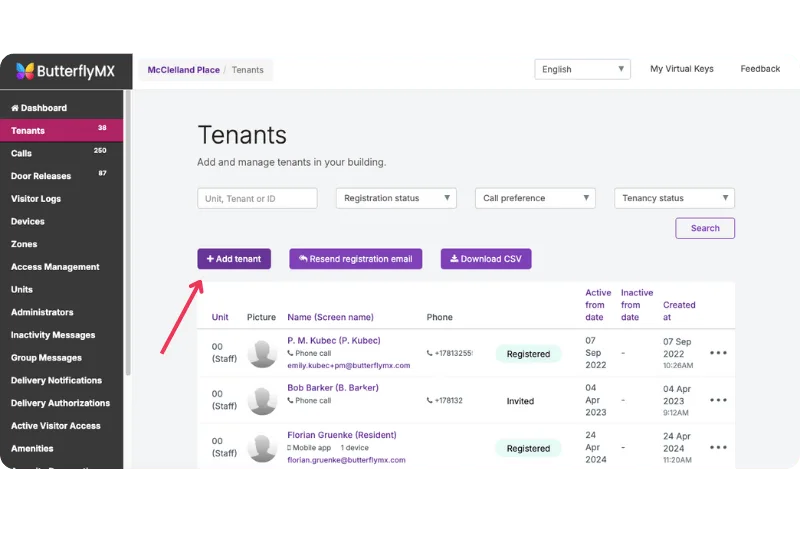Open the Feedback link
The width and height of the screenshot is (800, 533).
click(x=760, y=69)
